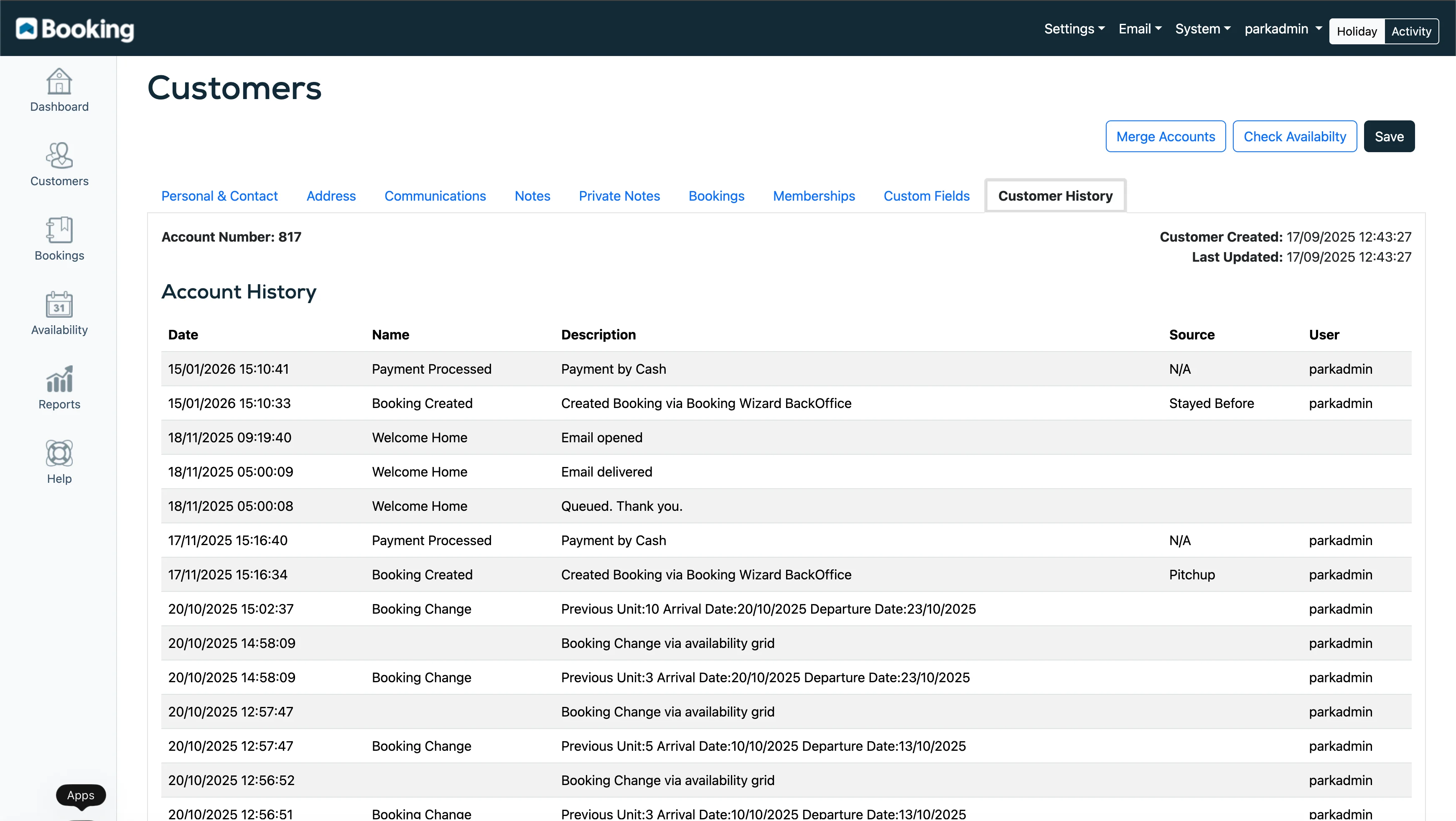The height and width of the screenshot is (821, 1456).
Task: Select date 17/11/2025 15:16:40
Action: point(228,540)
